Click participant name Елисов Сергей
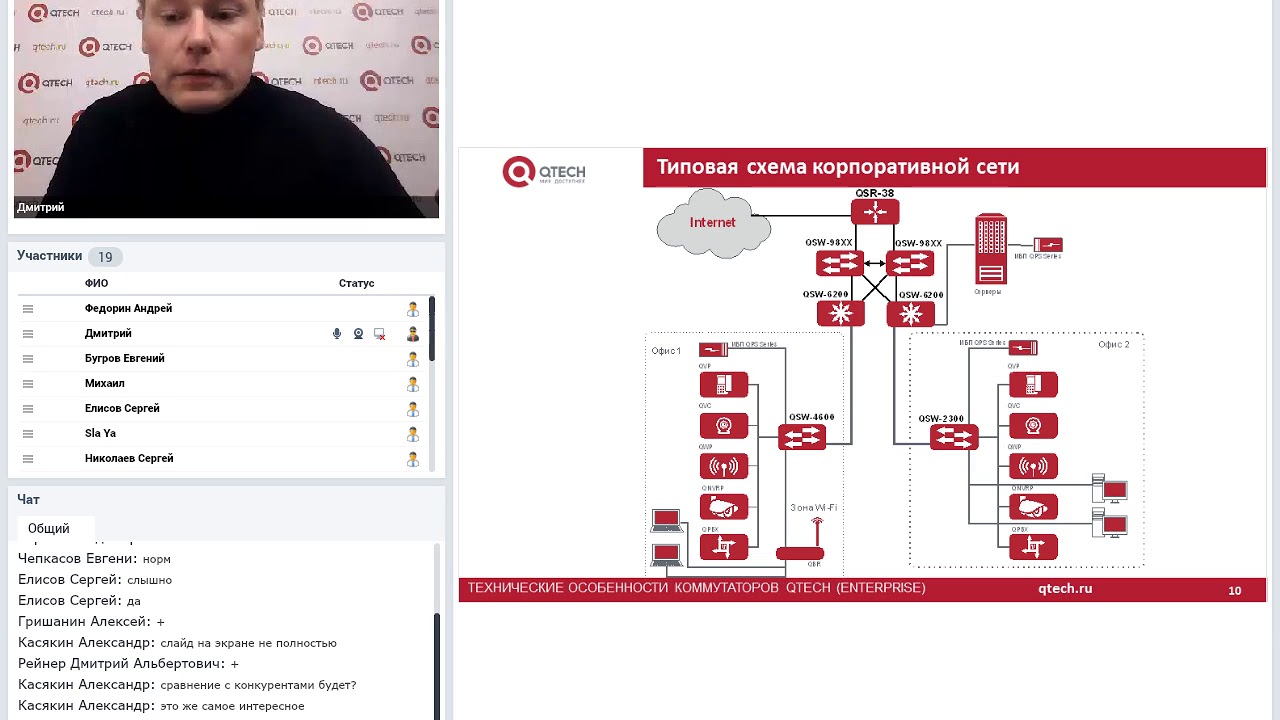 [122, 408]
